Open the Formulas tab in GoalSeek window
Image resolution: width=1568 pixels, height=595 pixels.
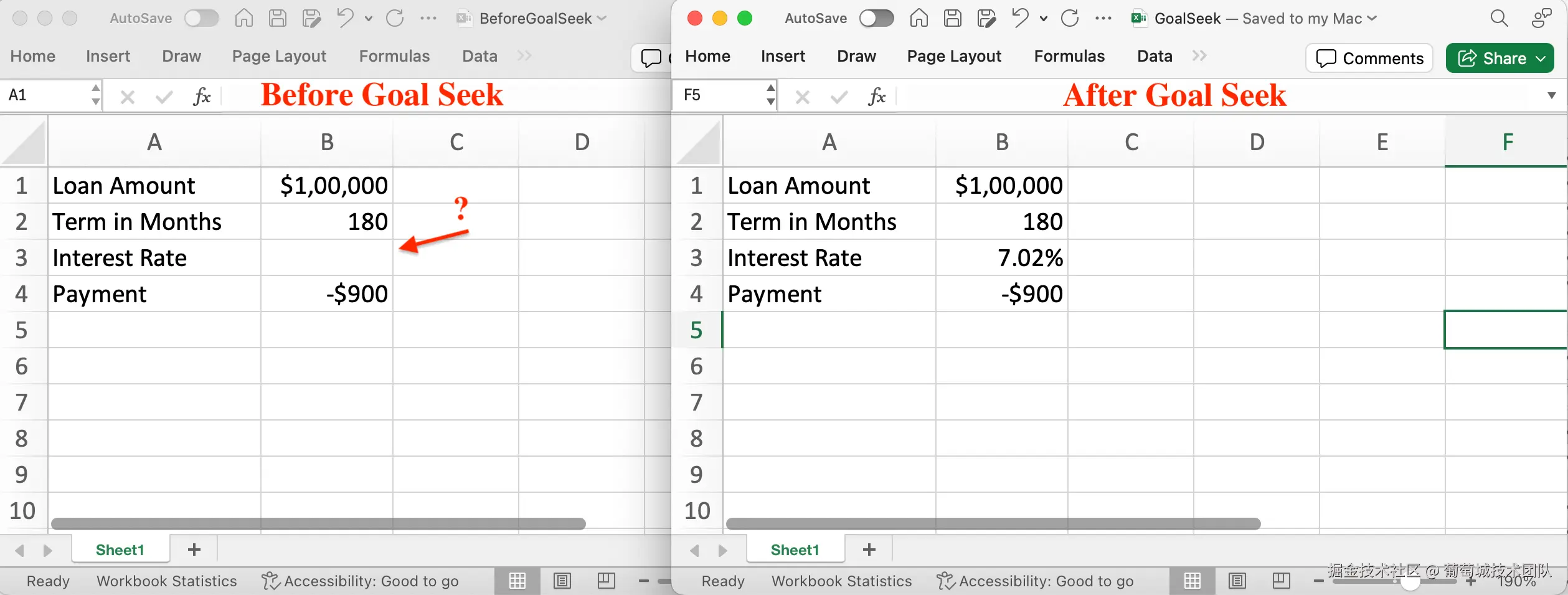1069,56
